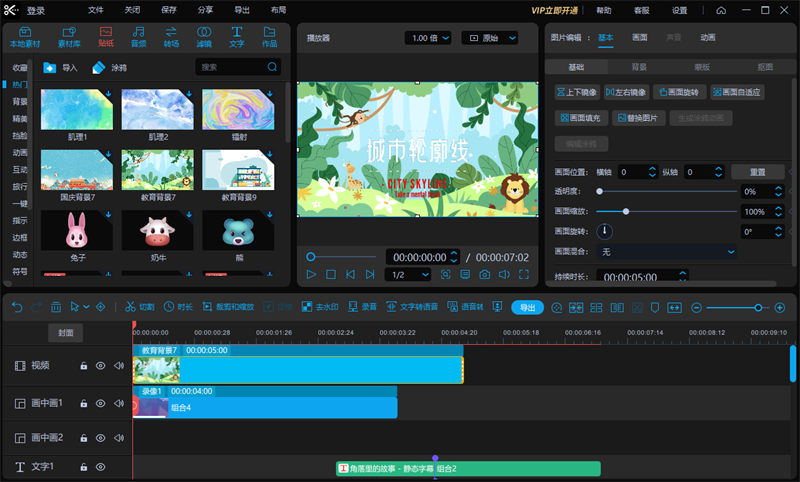The height and width of the screenshot is (482, 800).
Task: Open the 贴纸 (stickers) panel
Action: coord(105,37)
